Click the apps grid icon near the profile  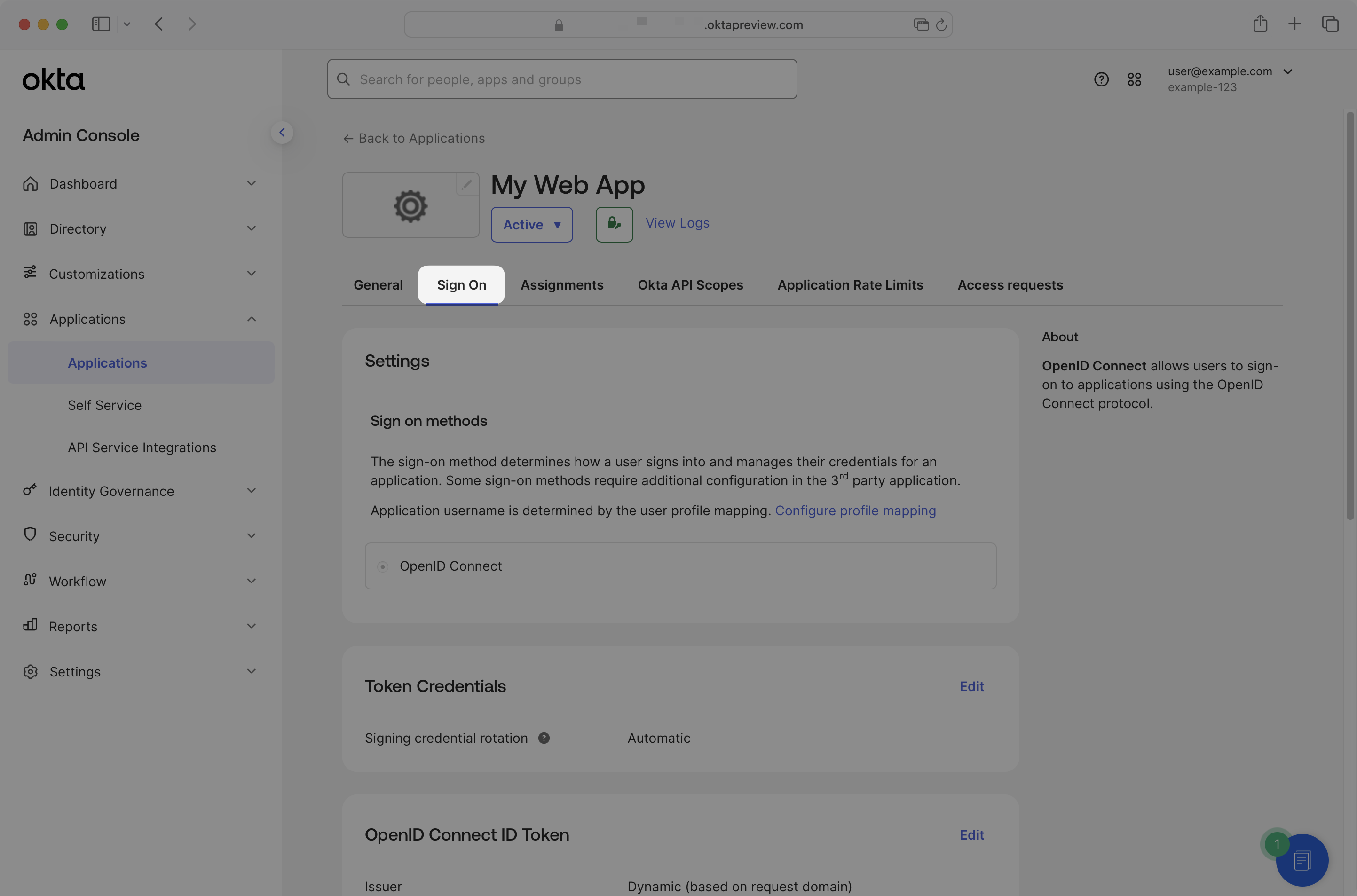click(x=1135, y=79)
